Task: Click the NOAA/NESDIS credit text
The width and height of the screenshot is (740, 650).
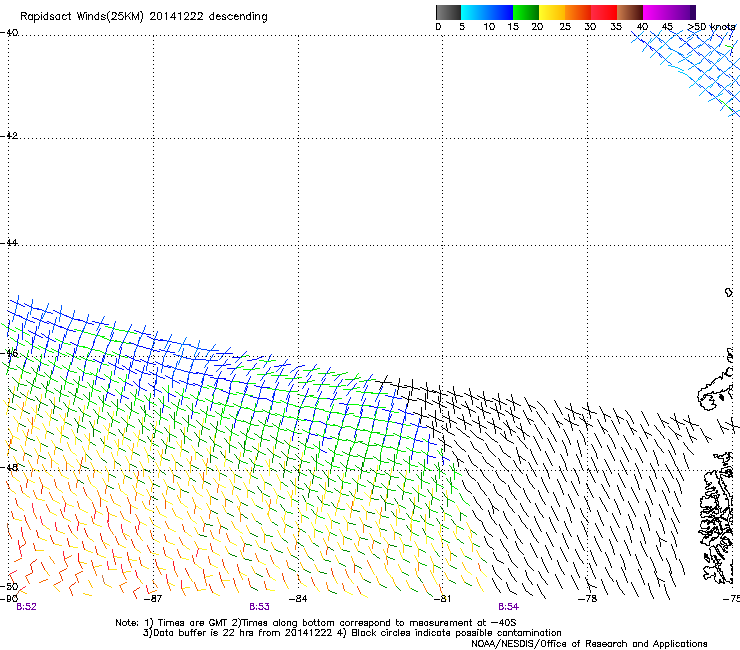Action: tap(589, 644)
